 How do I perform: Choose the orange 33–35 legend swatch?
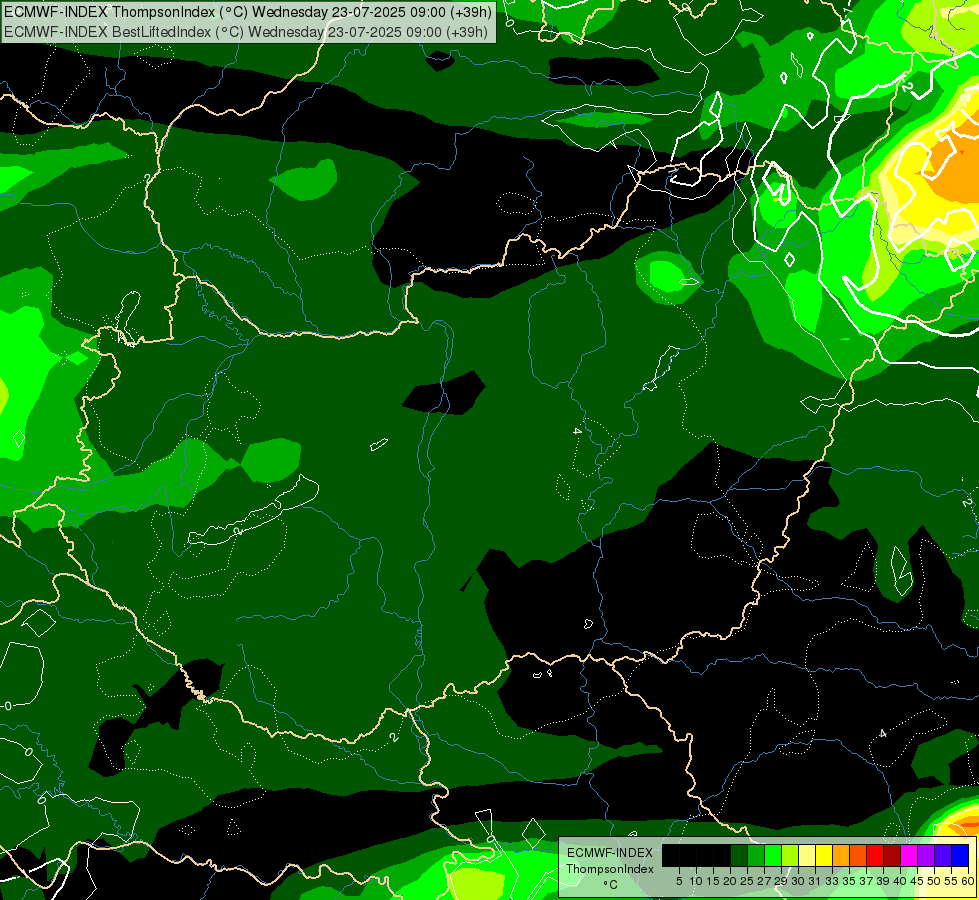coord(841,855)
